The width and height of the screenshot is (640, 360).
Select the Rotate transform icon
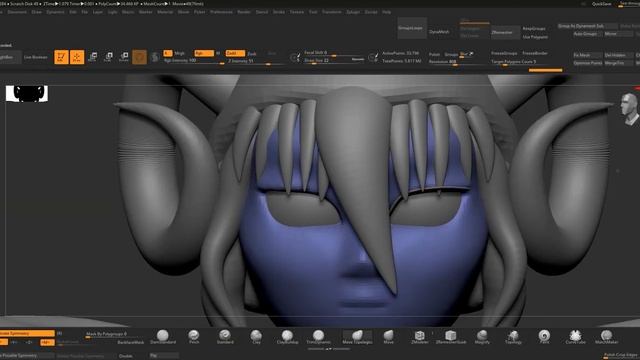124,56
